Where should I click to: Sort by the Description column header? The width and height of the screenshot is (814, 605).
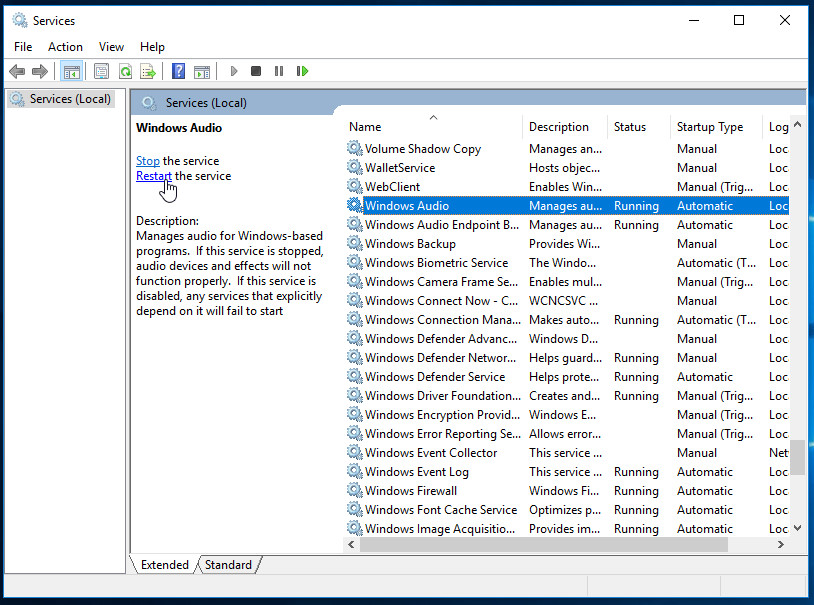tap(565, 127)
